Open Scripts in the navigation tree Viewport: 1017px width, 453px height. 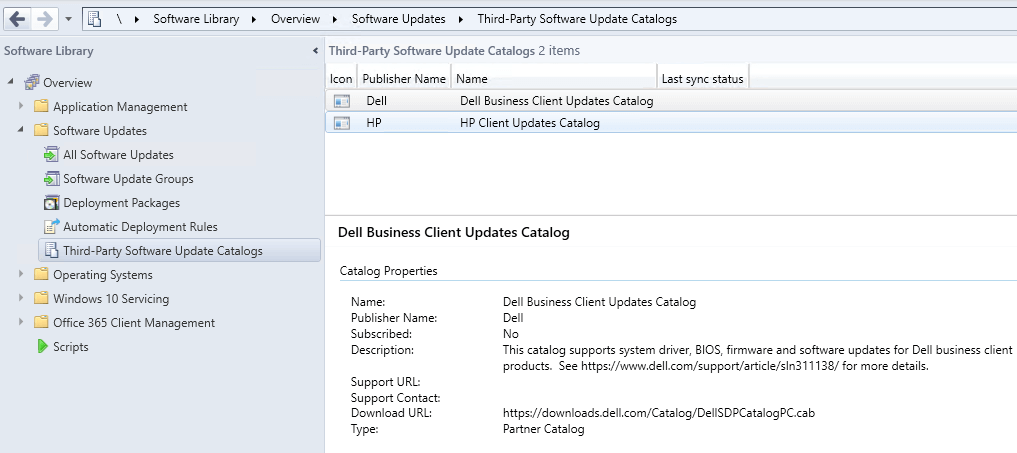tap(71, 347)
